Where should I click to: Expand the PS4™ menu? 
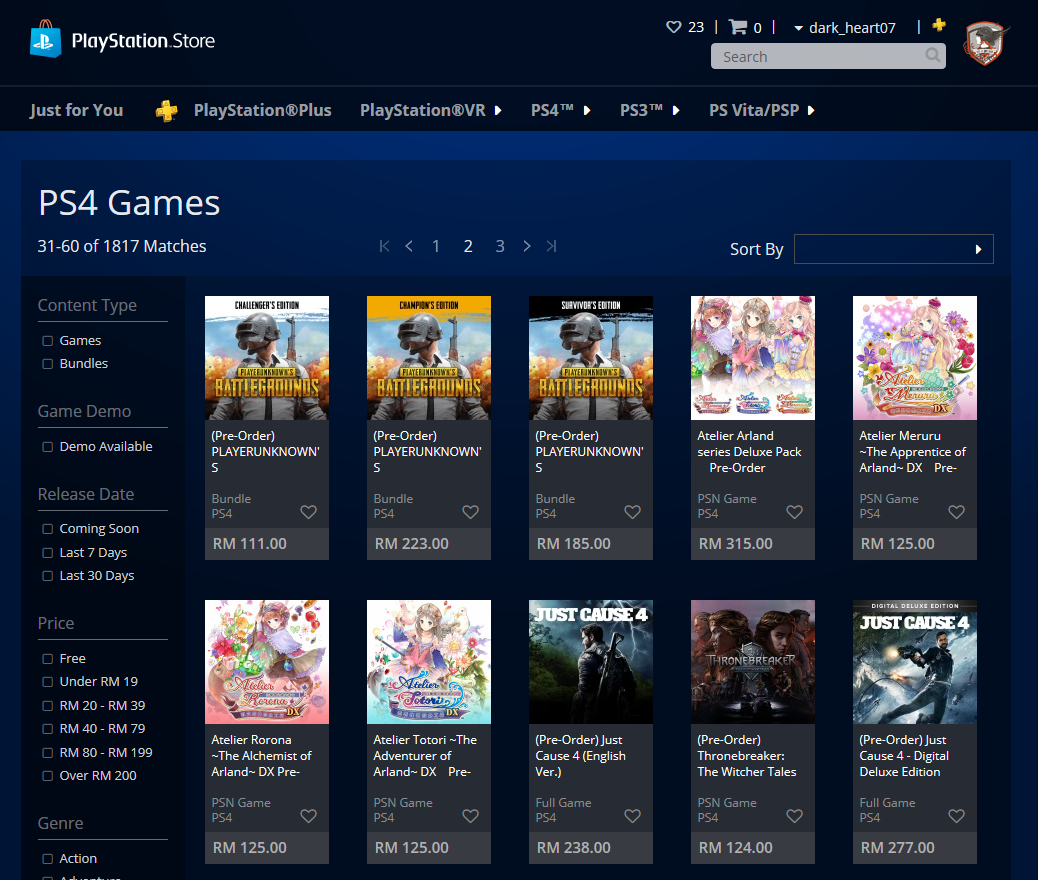[x=560, y=110]
